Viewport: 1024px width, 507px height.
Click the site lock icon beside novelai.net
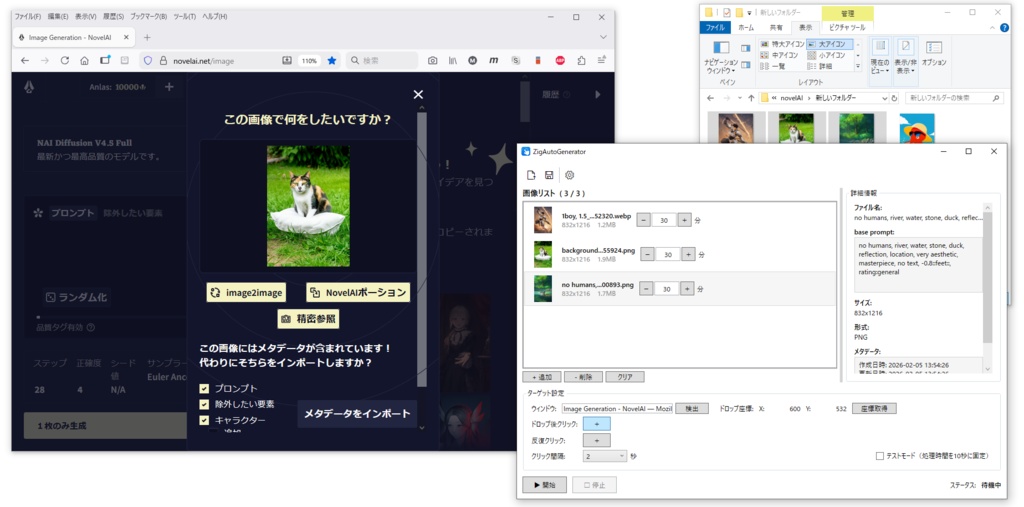[x=163, y=61]
